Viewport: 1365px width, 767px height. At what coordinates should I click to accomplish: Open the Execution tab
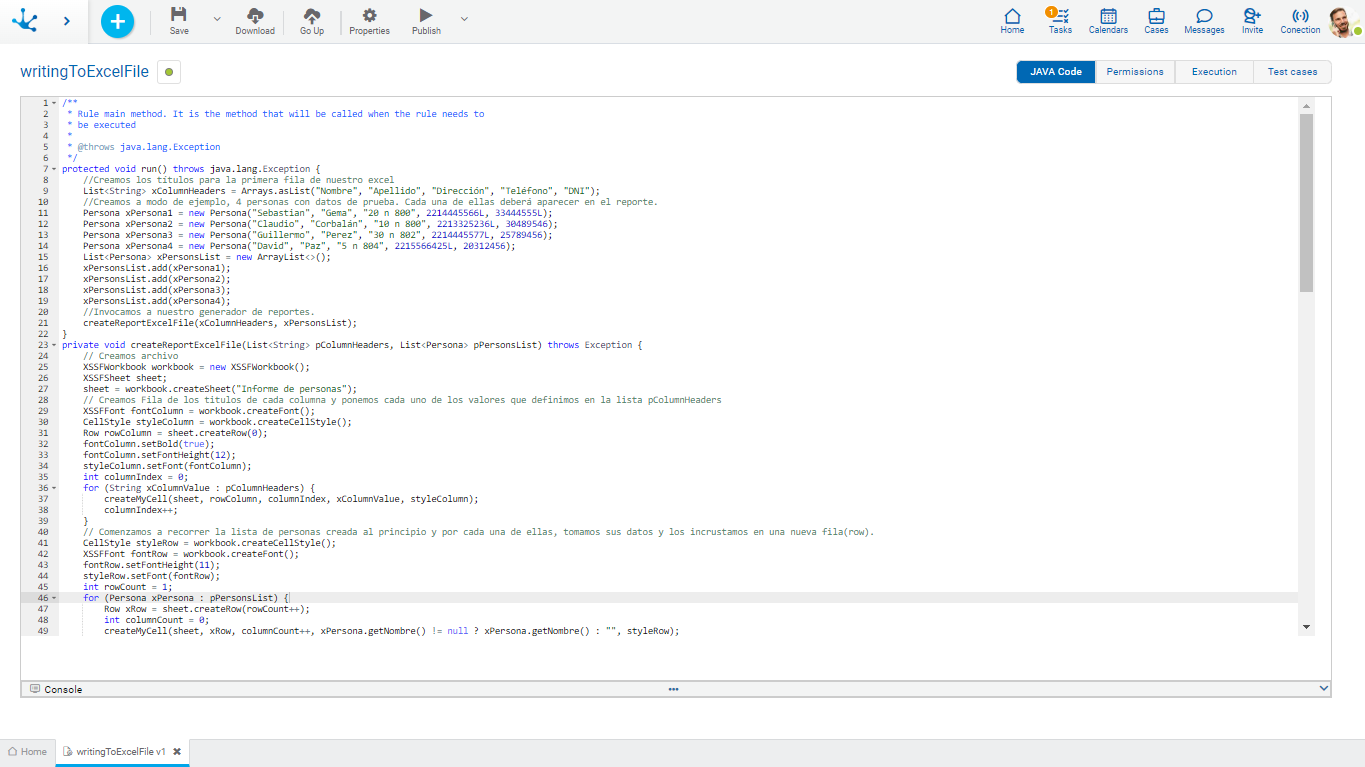tap(1214, 72)
